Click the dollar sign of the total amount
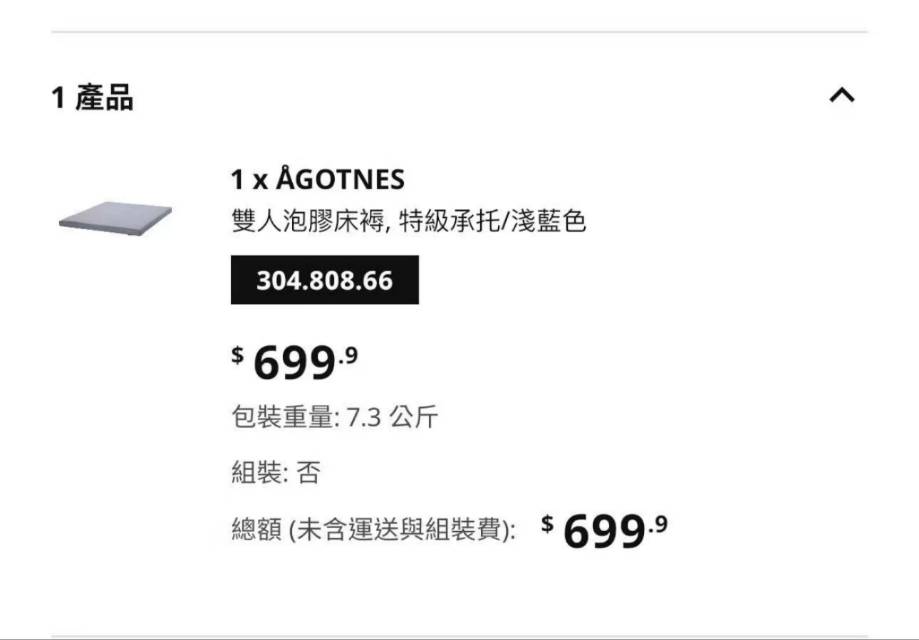This screenshot has height=640, width=919. pos(547,523)
